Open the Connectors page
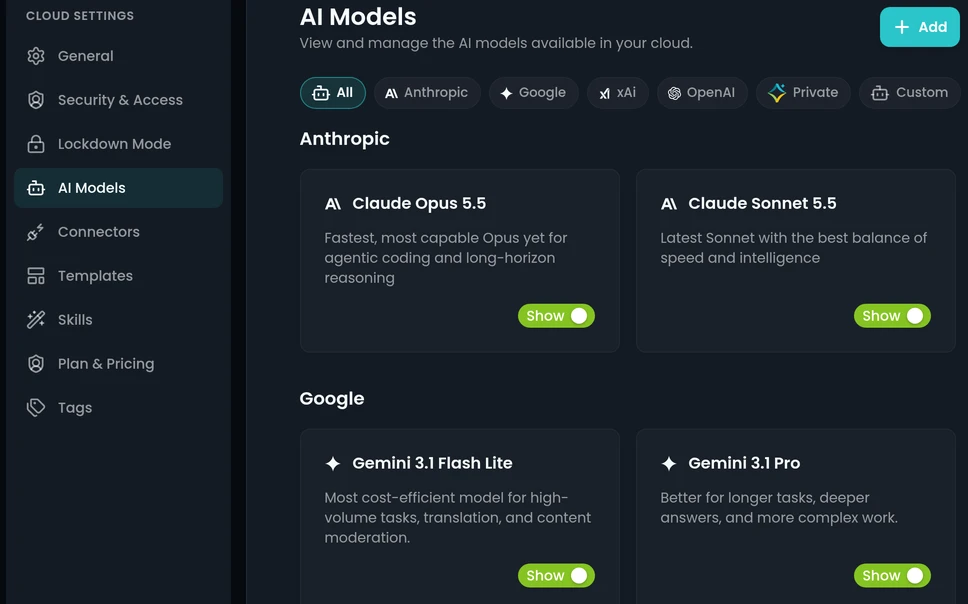This screenshot has width=968, height=604. click(119, 232)
